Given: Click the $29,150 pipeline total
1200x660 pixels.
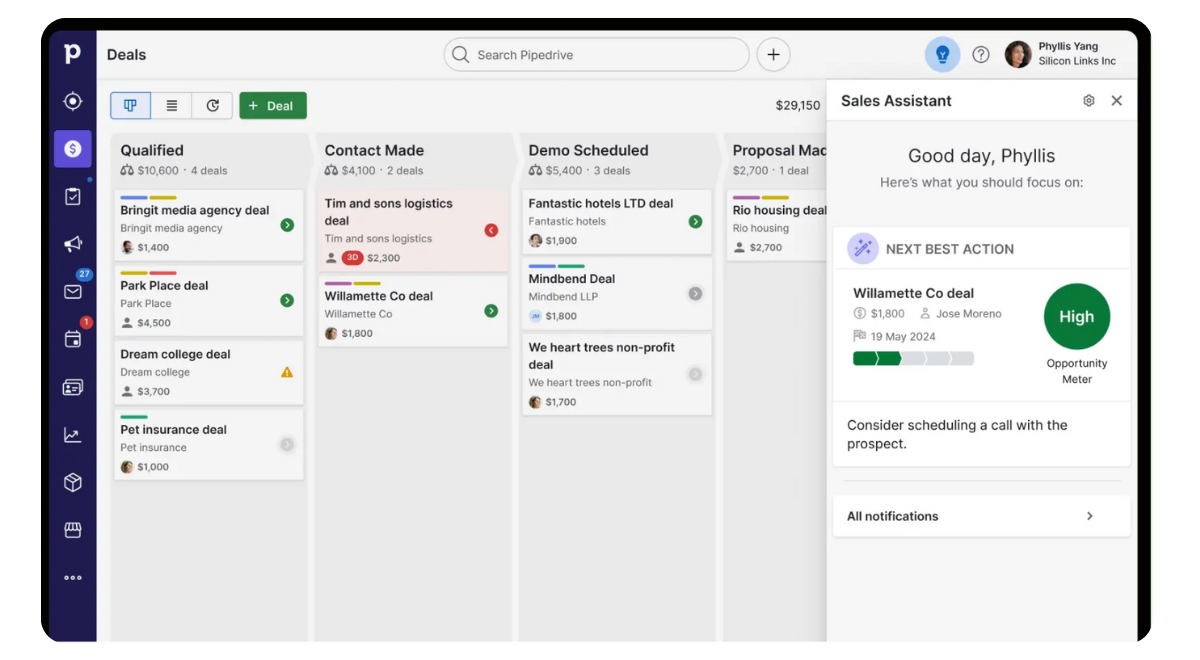Looking at the screenshot, I should coord(798,105).
